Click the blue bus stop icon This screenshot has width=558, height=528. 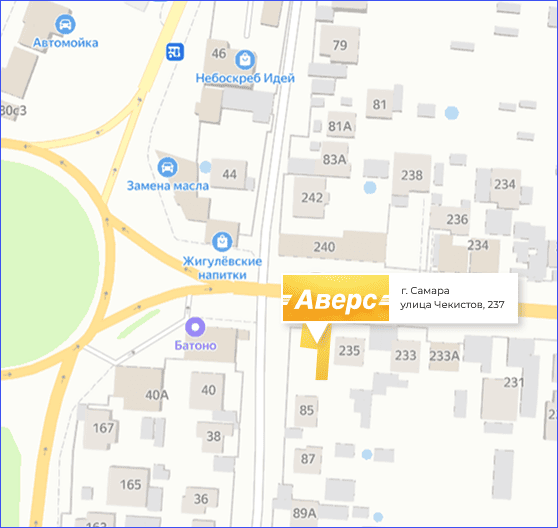175,52
